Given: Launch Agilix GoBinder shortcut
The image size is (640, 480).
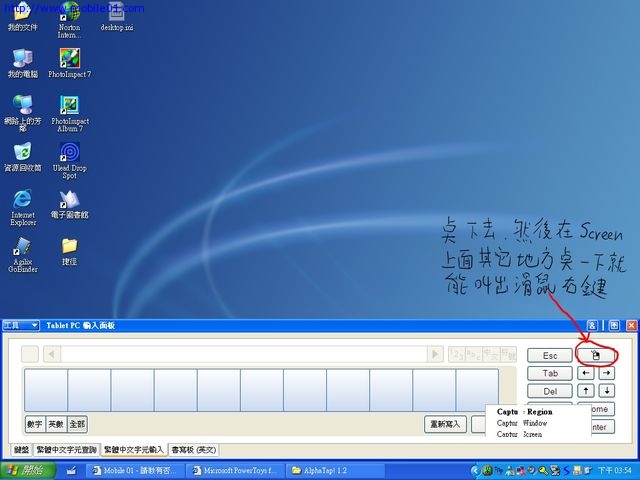Looking at the screenshot, I should [x=23, y=254].
